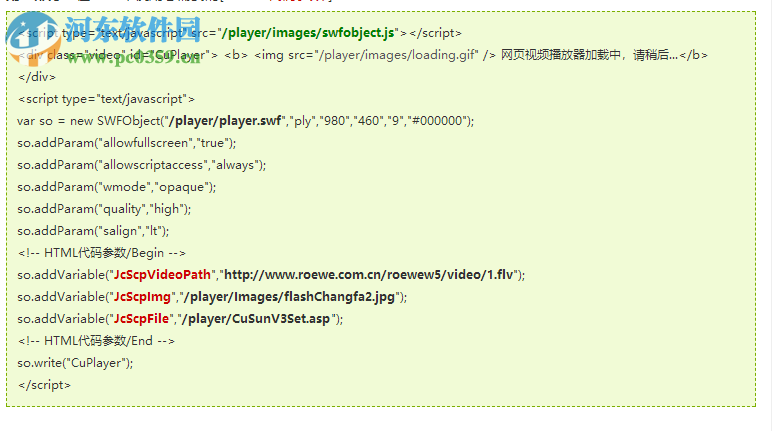Viewport: 776px width, 431px height.
Task: Click the roewe.com.cn video URL
Action: tap(369, 275)
